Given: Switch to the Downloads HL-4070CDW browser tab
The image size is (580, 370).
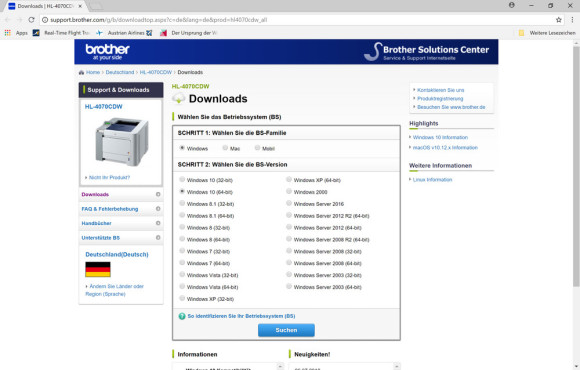Looking at the screenshot, I should click(45, 6).
